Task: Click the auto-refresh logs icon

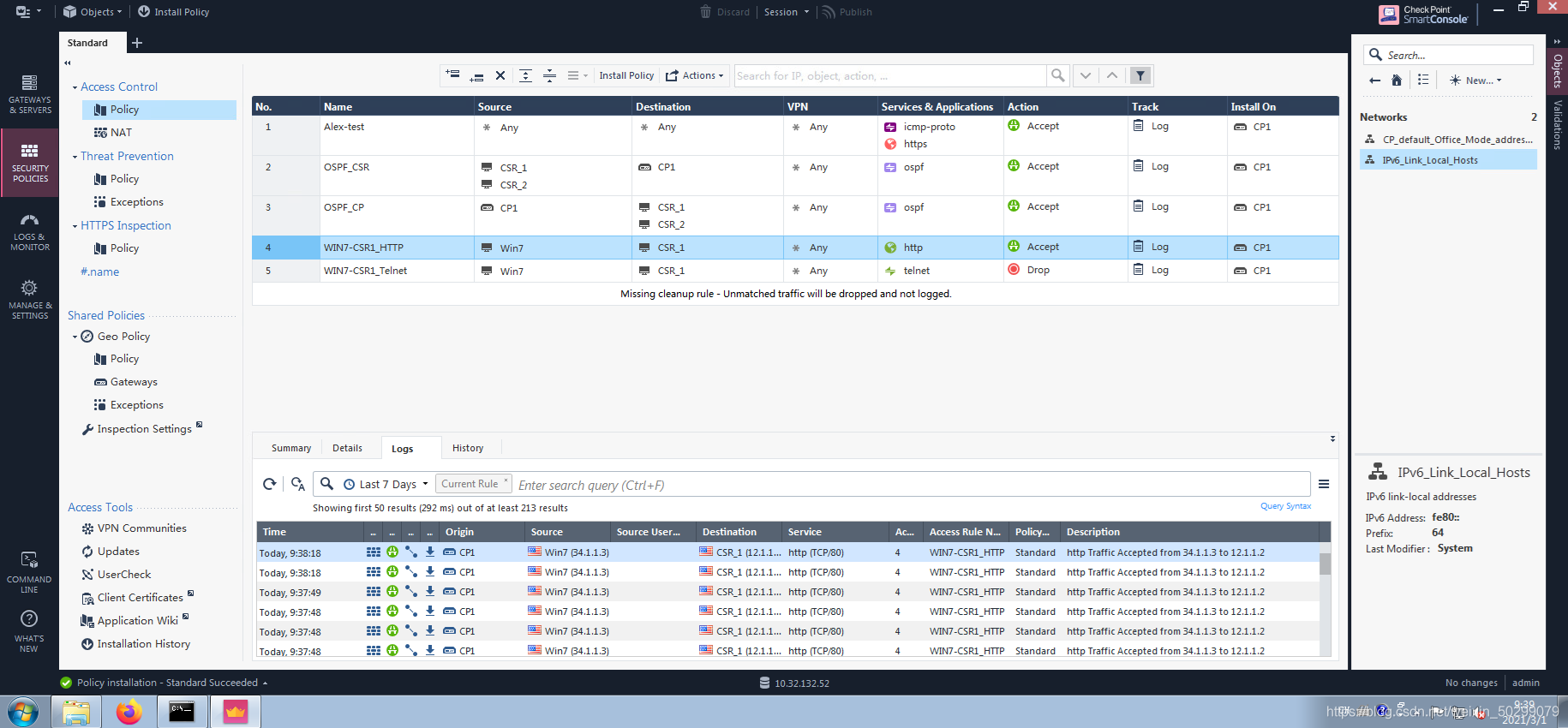Action: (298, 484)
